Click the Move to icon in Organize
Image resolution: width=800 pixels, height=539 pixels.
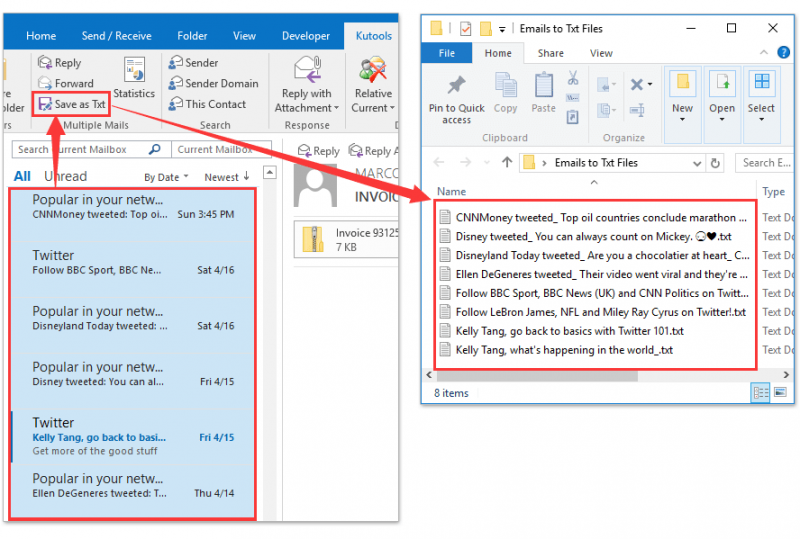coord(606,84)
